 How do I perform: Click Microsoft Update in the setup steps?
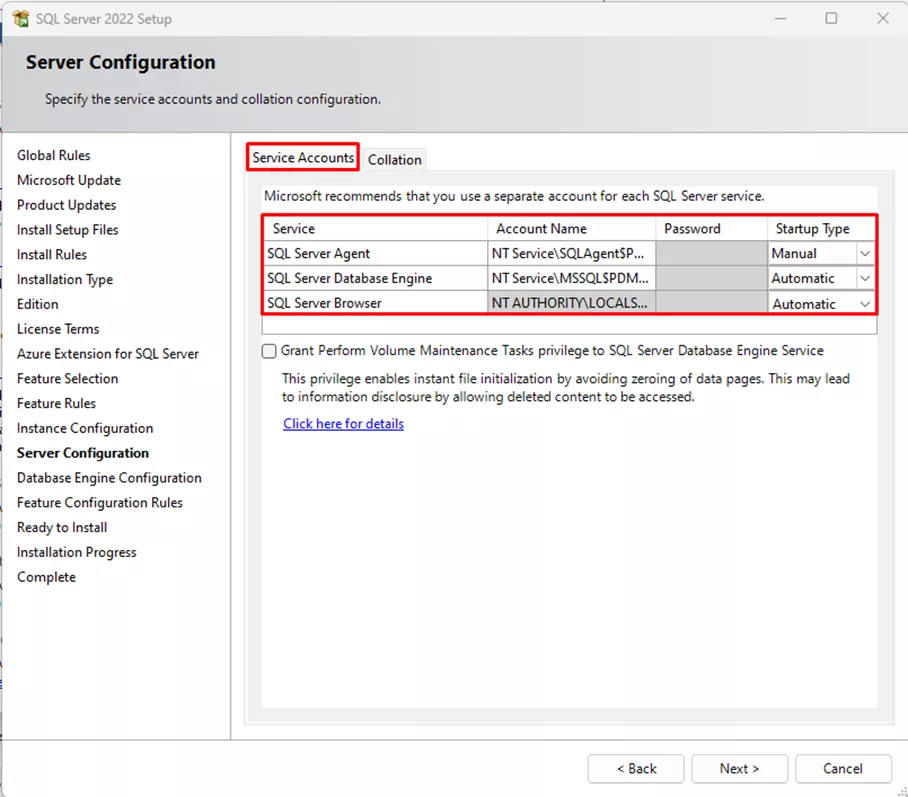(x=69, y=181)
